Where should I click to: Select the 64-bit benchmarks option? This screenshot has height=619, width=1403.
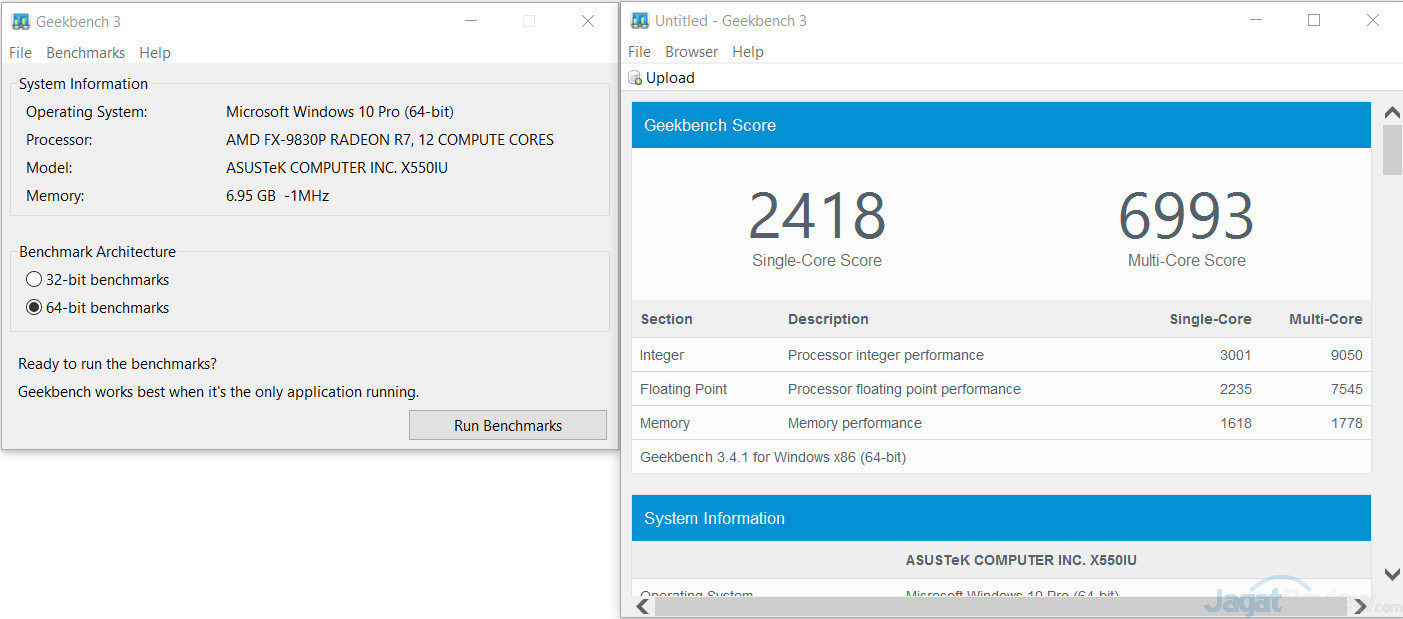pyautogui.click(x=34, y=308)
